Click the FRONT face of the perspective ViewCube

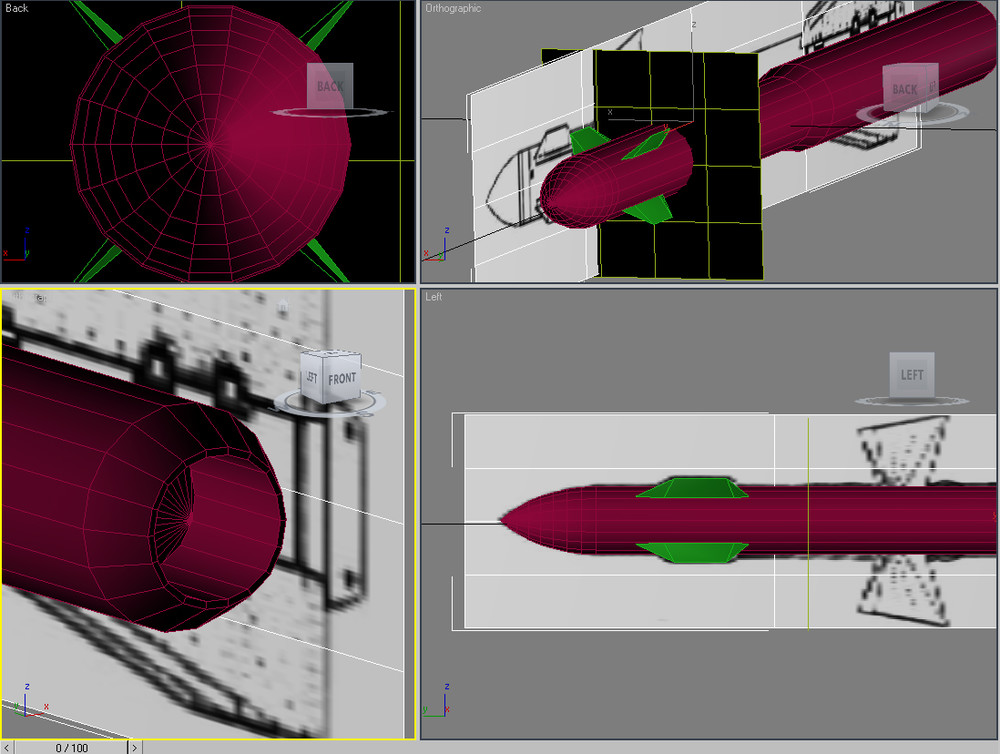342,379
